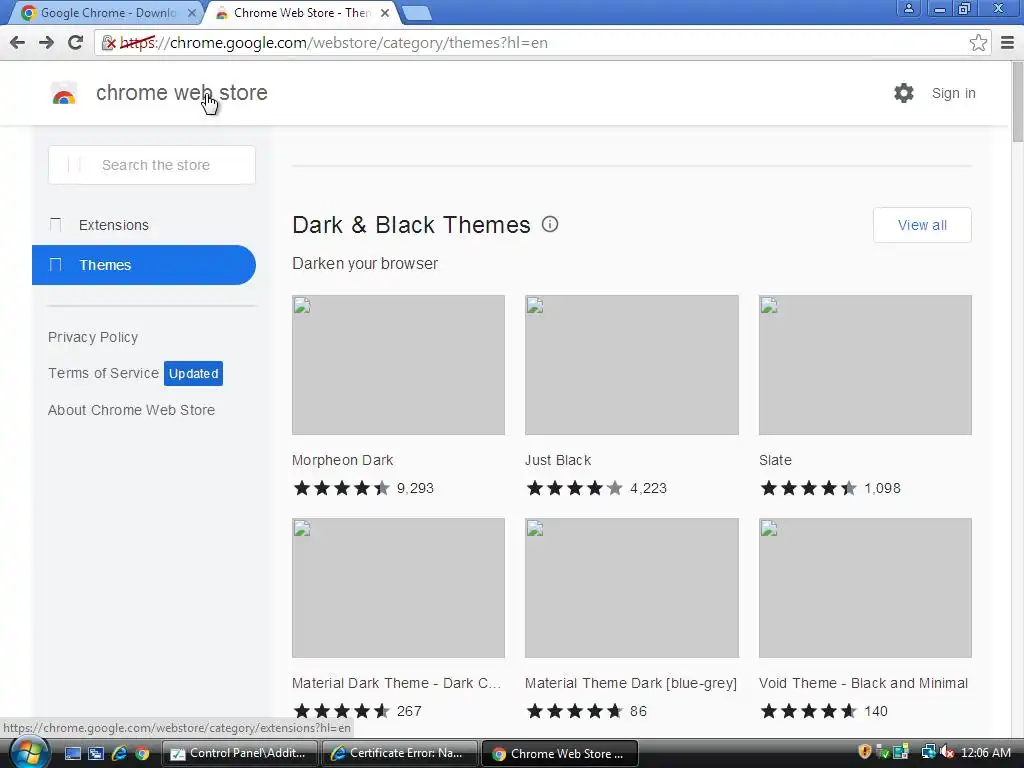The image size is (1024, 768).
Task: Click the Just Black title text
Action: [x=558, y=460]
